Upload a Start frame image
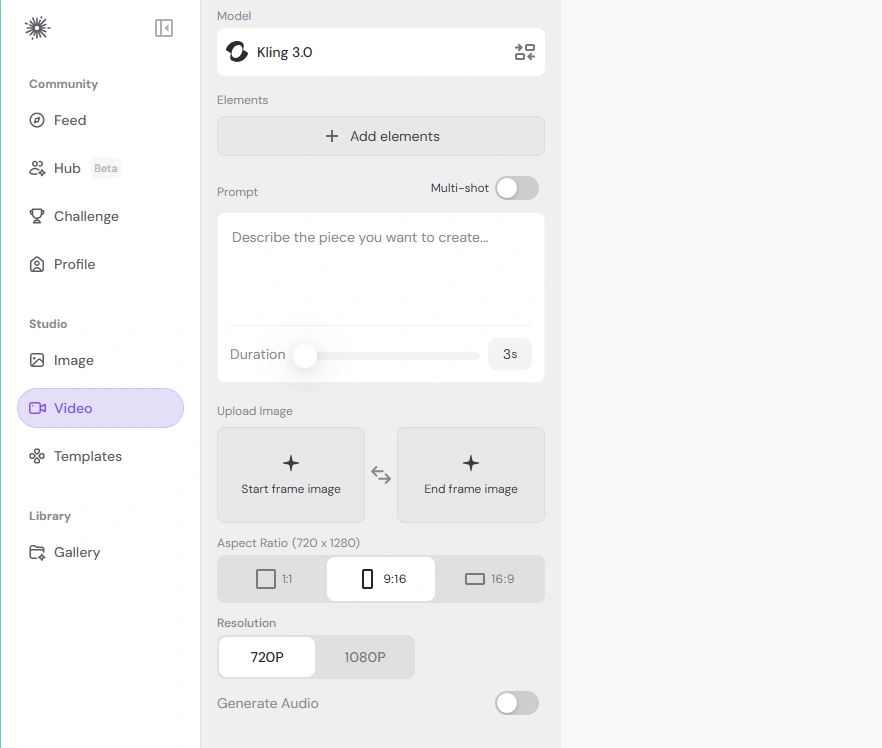This screenshot has width=882, height=748. [x=291, y=475]
